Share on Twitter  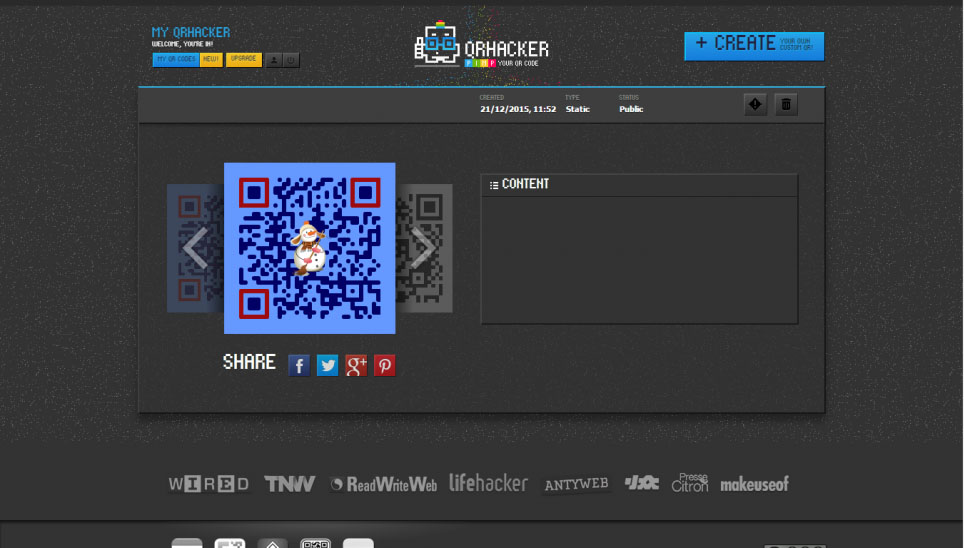[x=327, y=365]
